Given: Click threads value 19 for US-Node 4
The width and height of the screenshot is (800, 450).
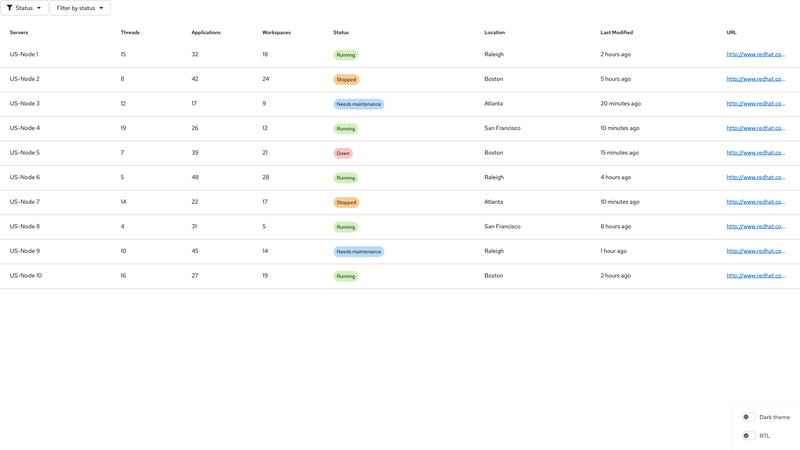Looking at the screenshot, I should [x=123, y=128].
